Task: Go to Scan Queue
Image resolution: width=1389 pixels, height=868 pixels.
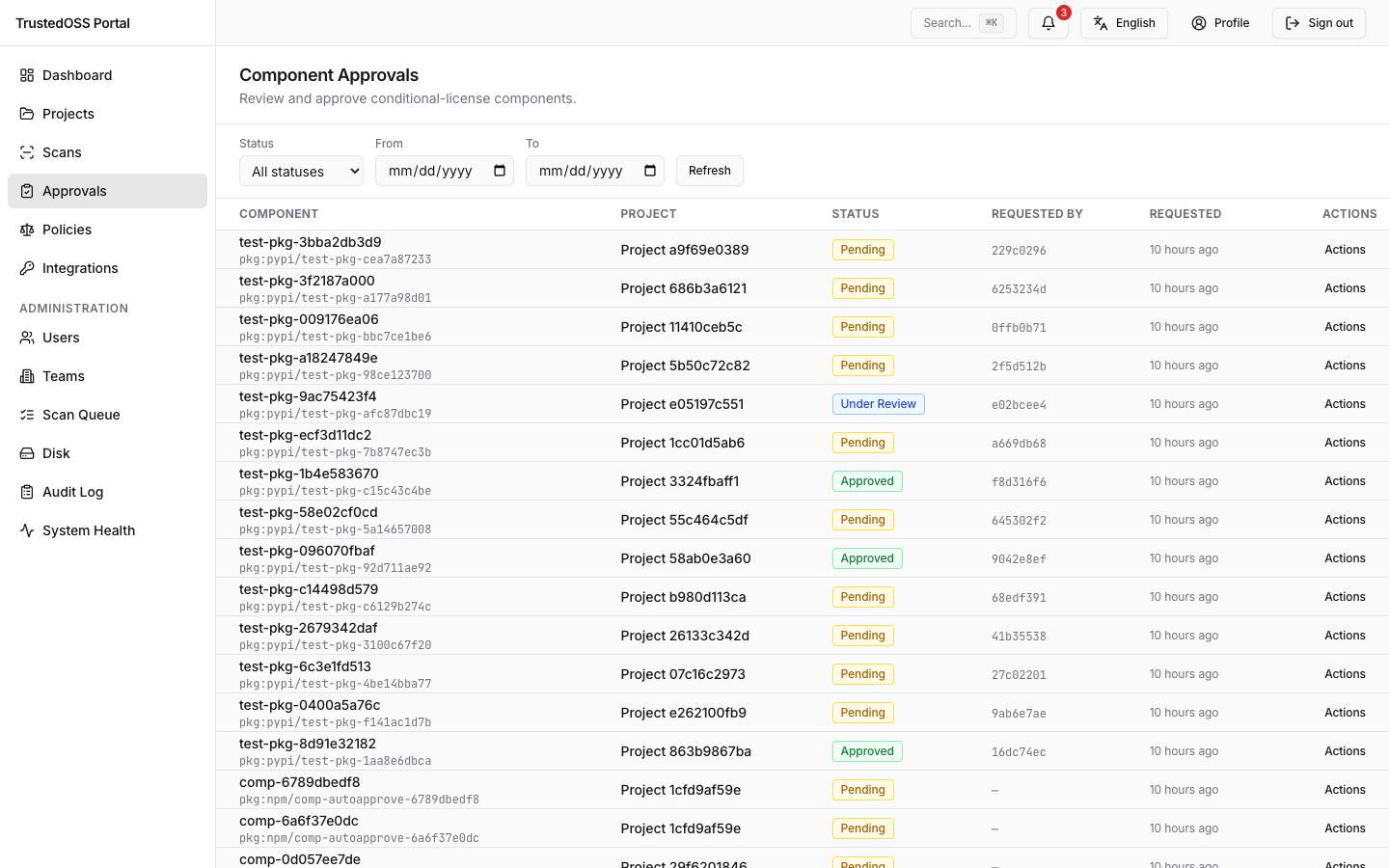Action: click(107, 415)
